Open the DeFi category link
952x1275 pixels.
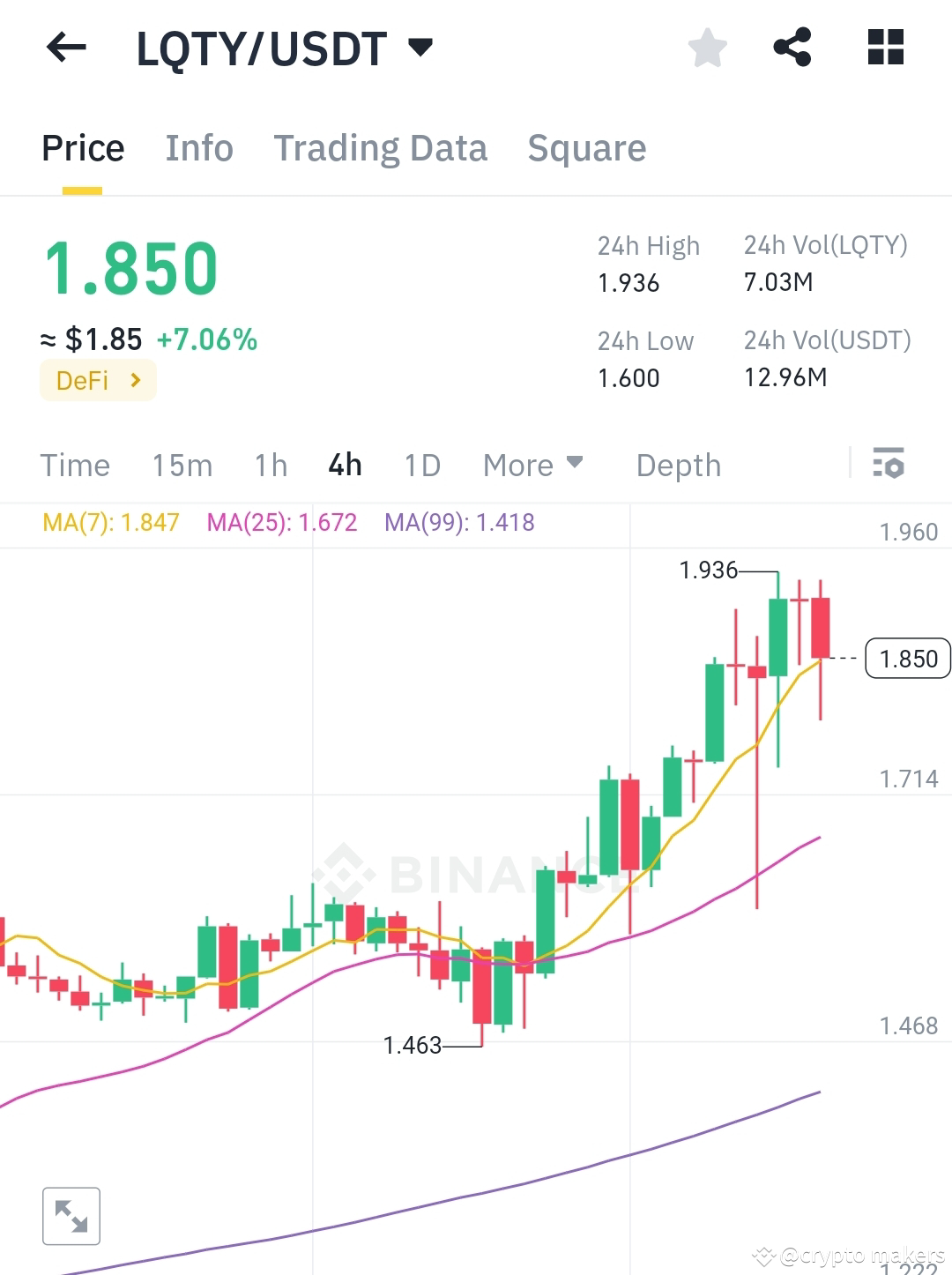[x=97, y=380]
